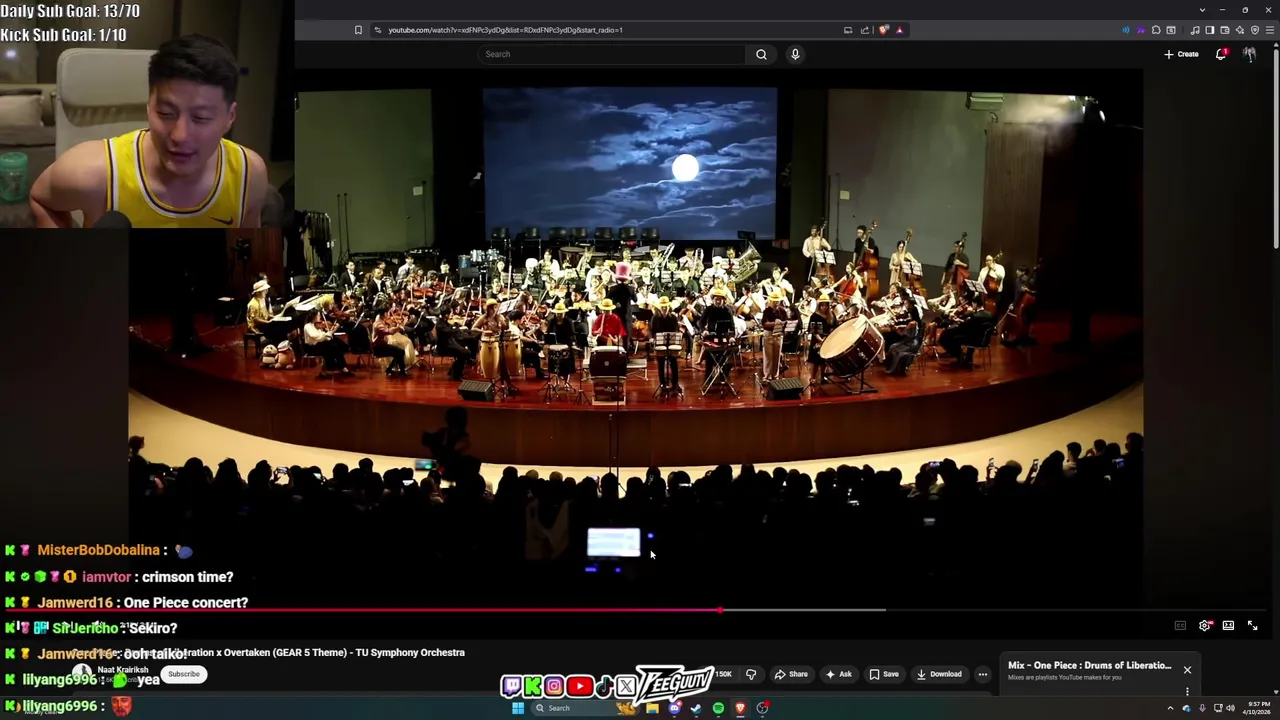Open YouTube notifications bell
The width and height of the screenshot is (1280, 720).
[x=1220, y=54]
